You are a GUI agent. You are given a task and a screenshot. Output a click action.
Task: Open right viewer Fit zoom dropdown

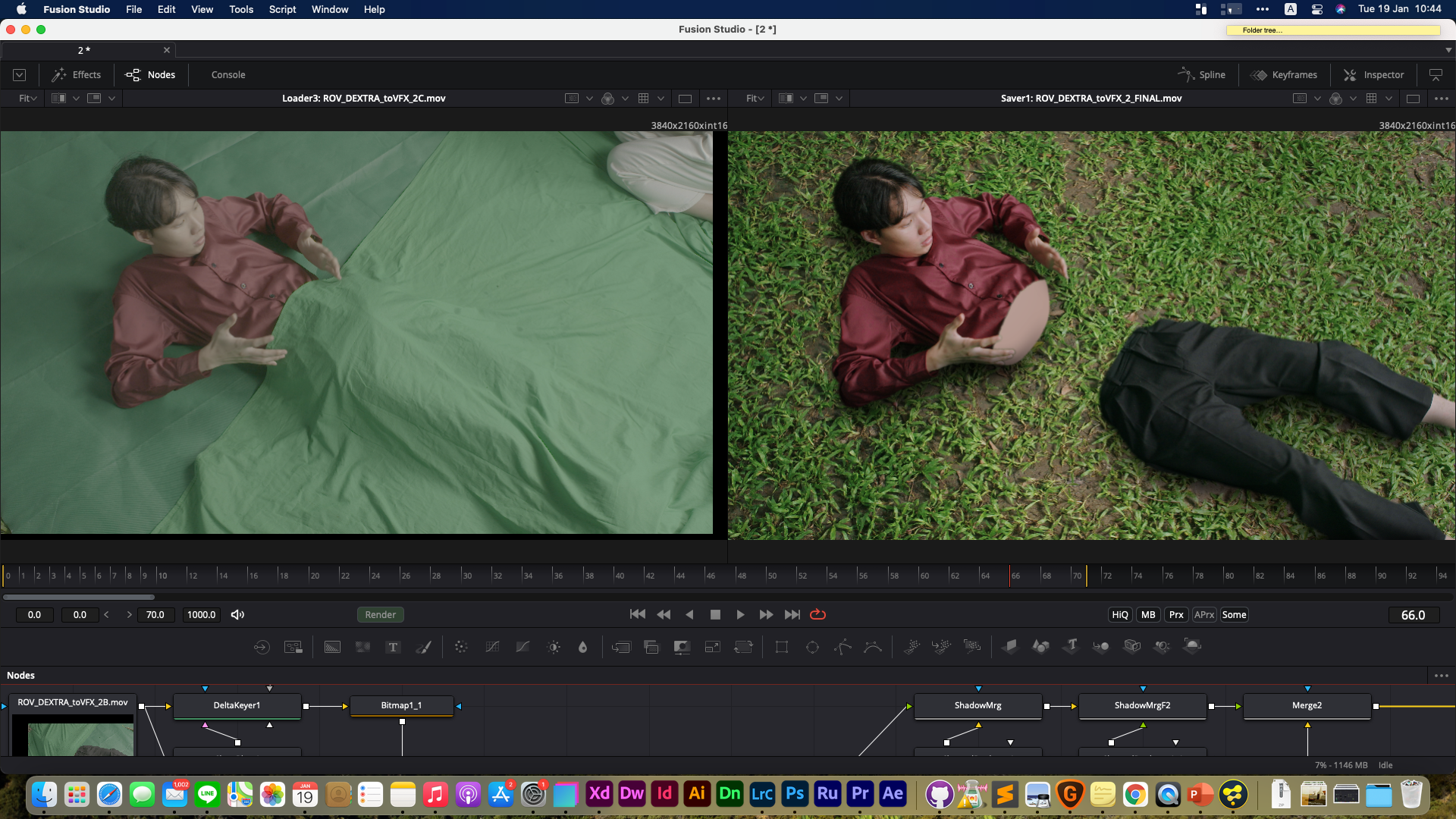click(755, 99)
